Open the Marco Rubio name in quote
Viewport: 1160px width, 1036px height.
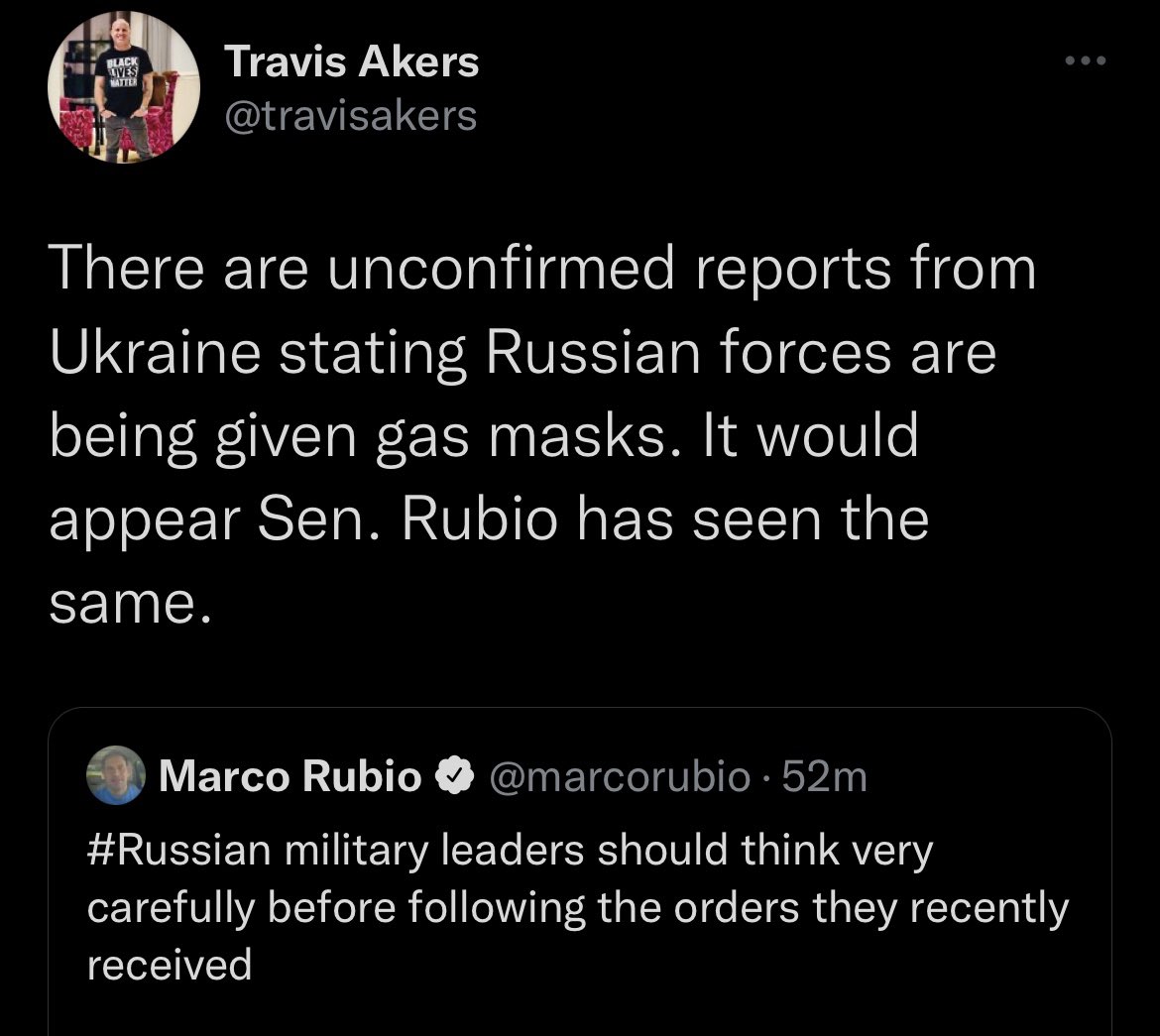coord(290,776)
